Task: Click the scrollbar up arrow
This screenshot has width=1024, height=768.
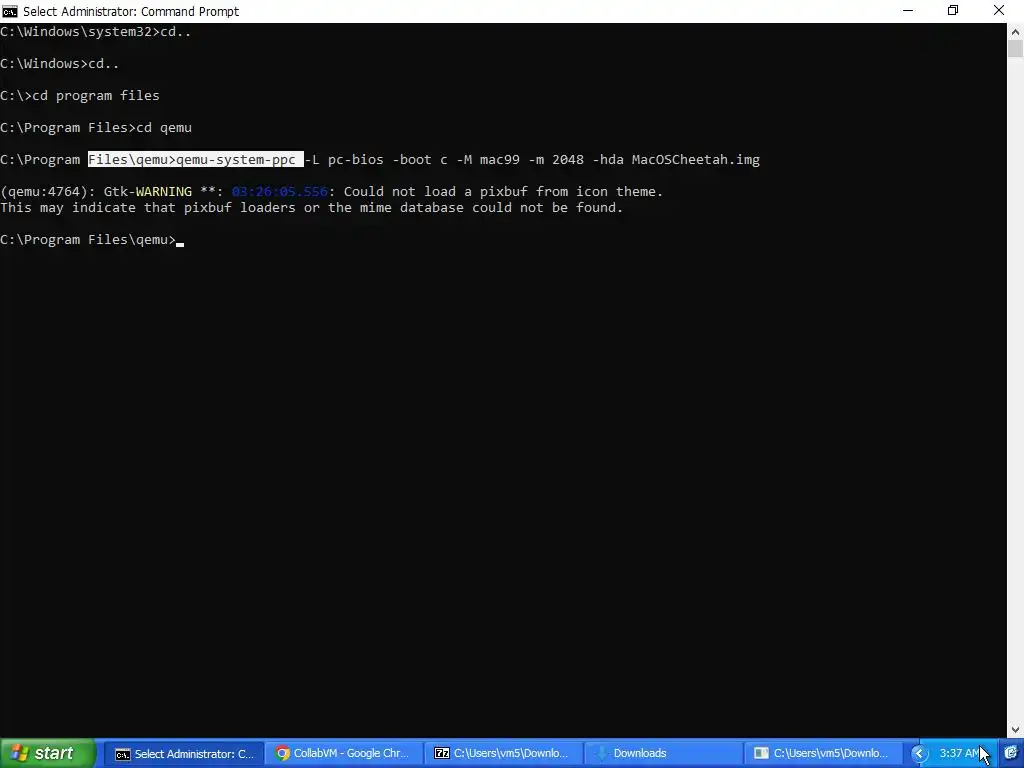Action: point(1016,31)
